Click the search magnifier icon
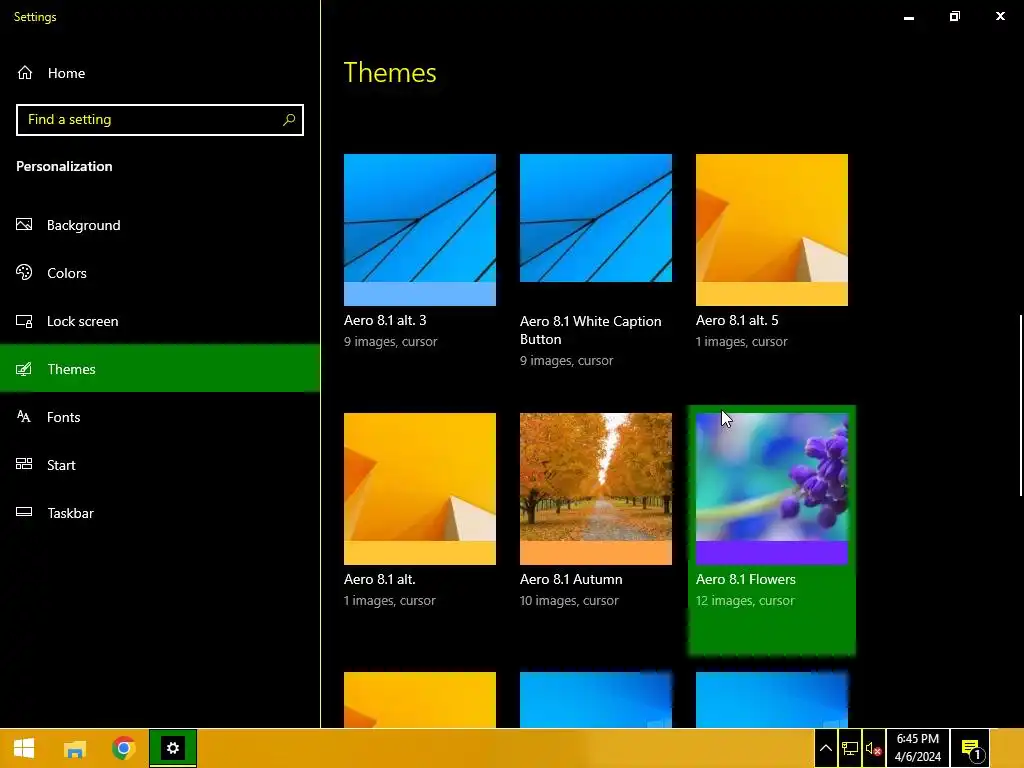The width and height of the screenshot is (1024, 768). point(289,120)
